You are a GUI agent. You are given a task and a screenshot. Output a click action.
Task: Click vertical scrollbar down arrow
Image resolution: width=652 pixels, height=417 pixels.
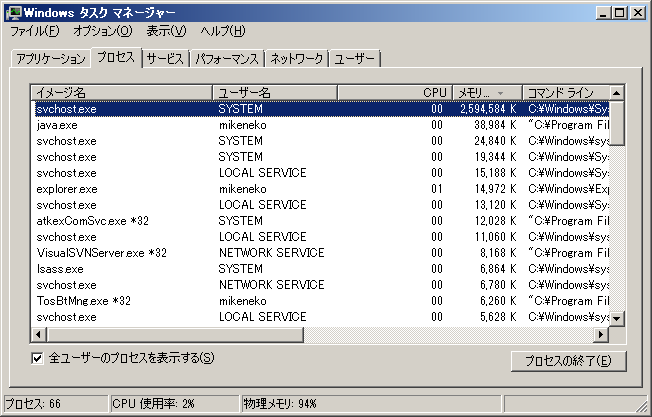[617, 319]
